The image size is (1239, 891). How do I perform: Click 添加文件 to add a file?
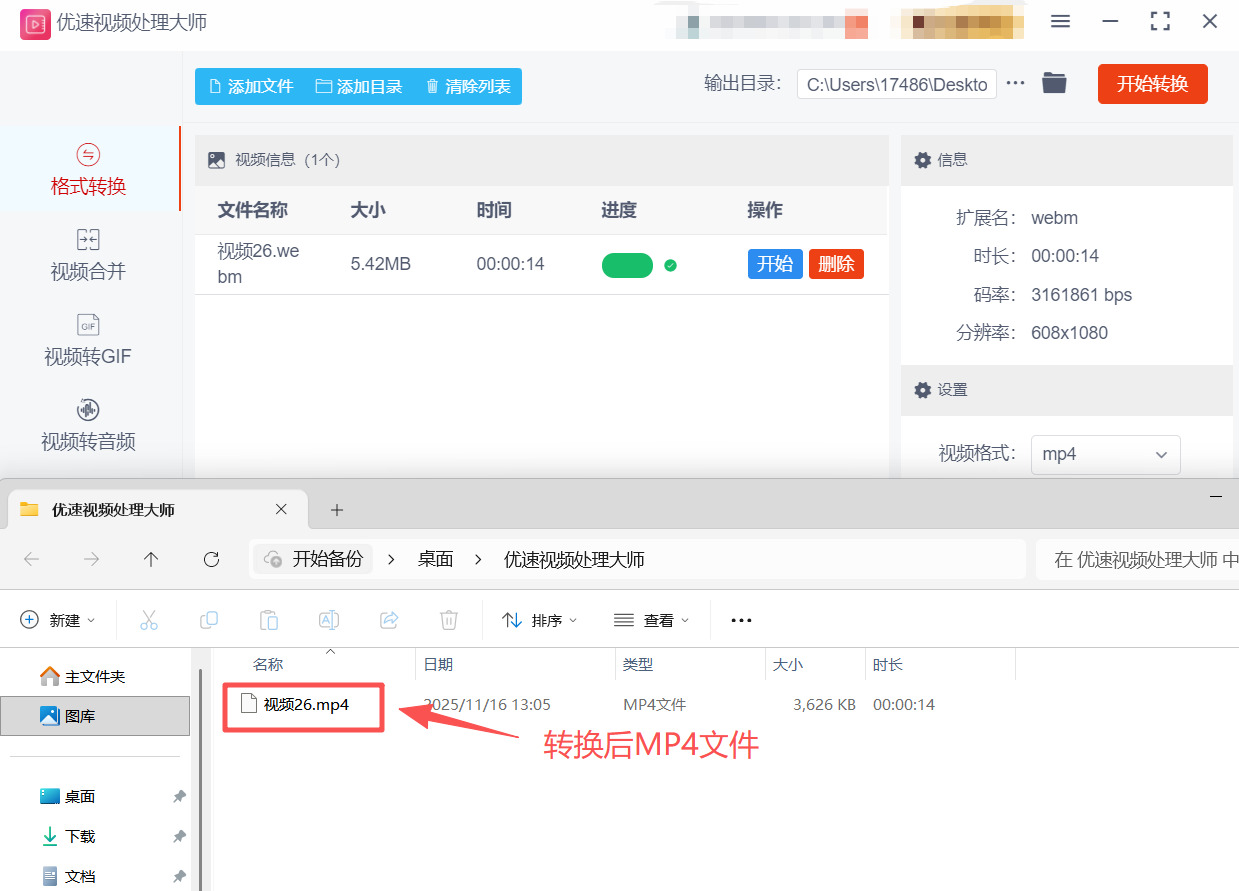[x=251, y=87]
